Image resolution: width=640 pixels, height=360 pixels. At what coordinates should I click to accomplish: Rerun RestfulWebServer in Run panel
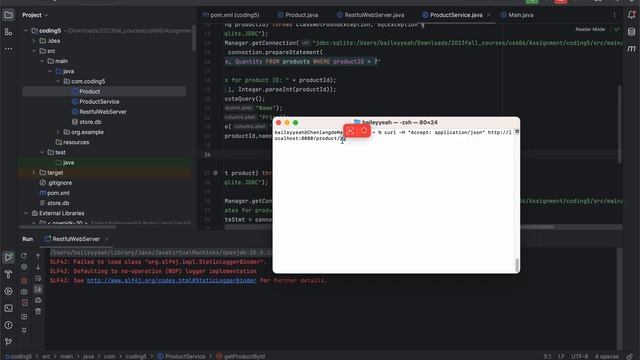click(x=24, y=256)
